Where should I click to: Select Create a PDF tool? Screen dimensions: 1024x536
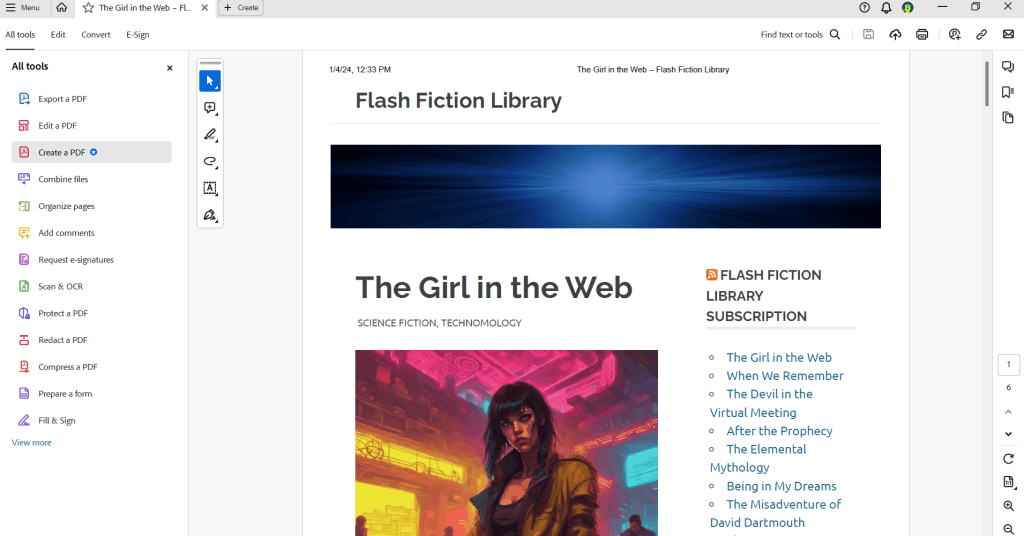coord(91,152)
